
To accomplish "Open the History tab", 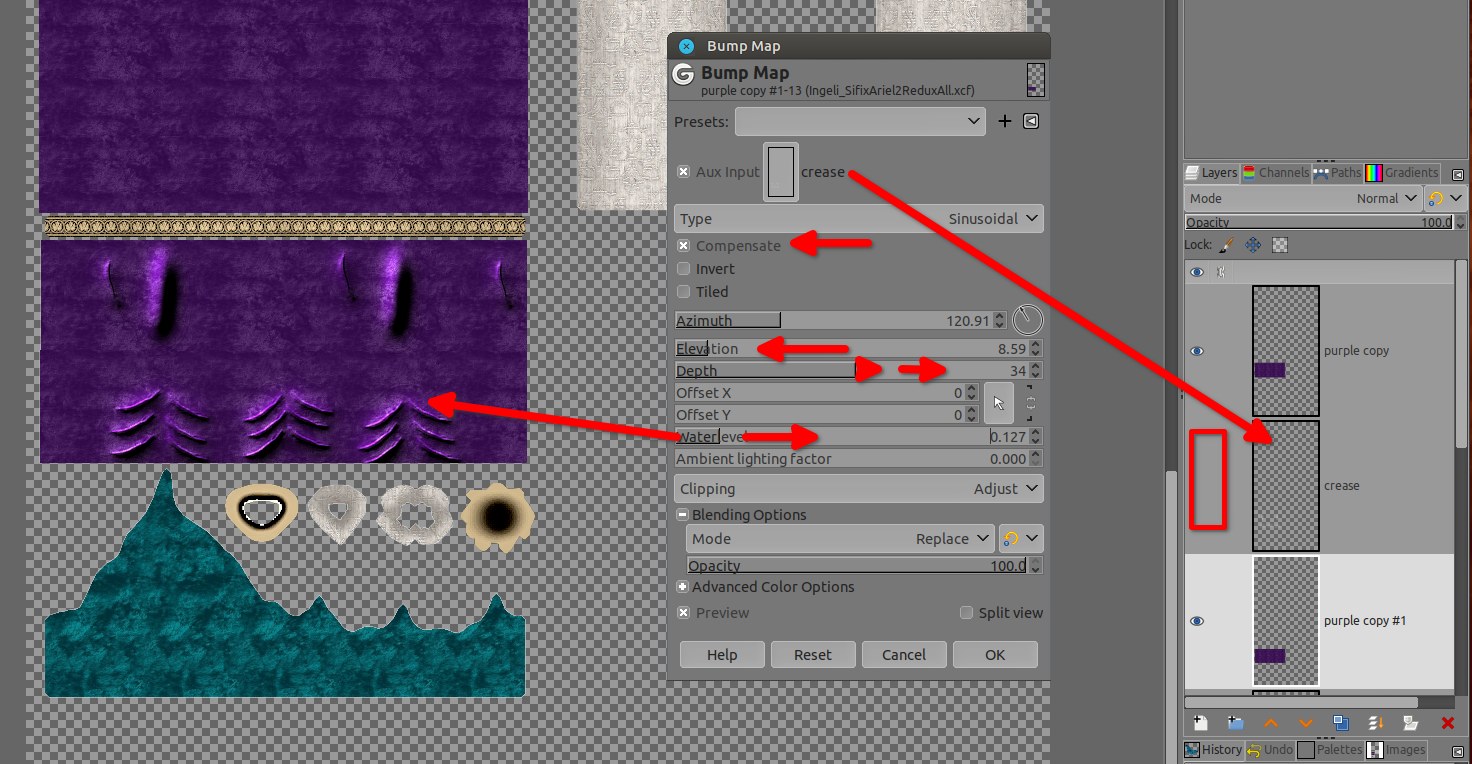I will pyautogui.click(x=1213, y=750).
